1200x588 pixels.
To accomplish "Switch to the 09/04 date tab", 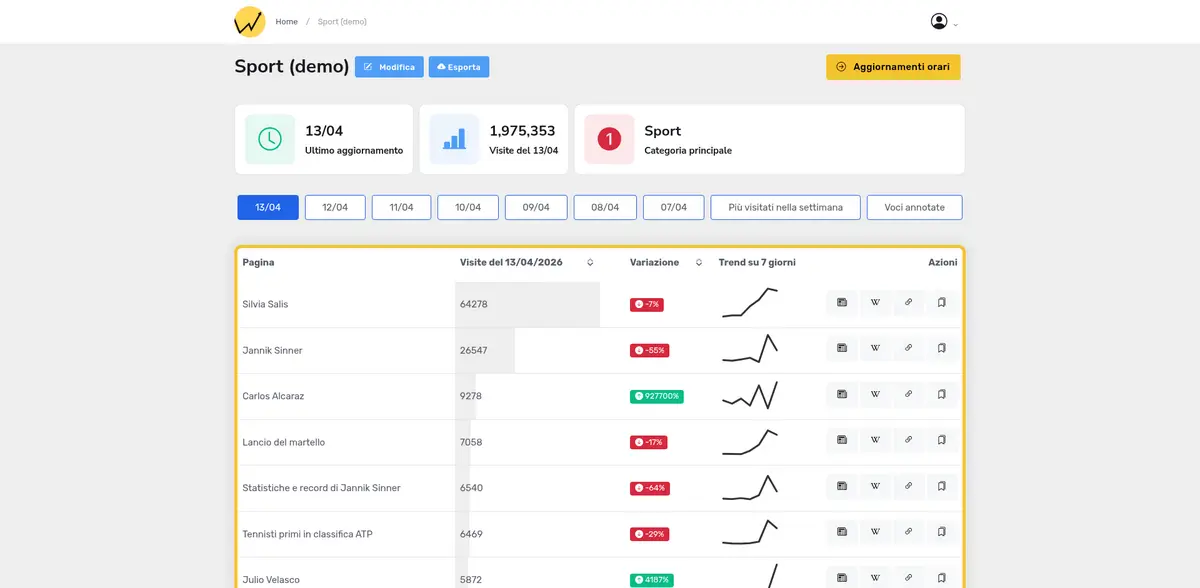I will point(536,207).
